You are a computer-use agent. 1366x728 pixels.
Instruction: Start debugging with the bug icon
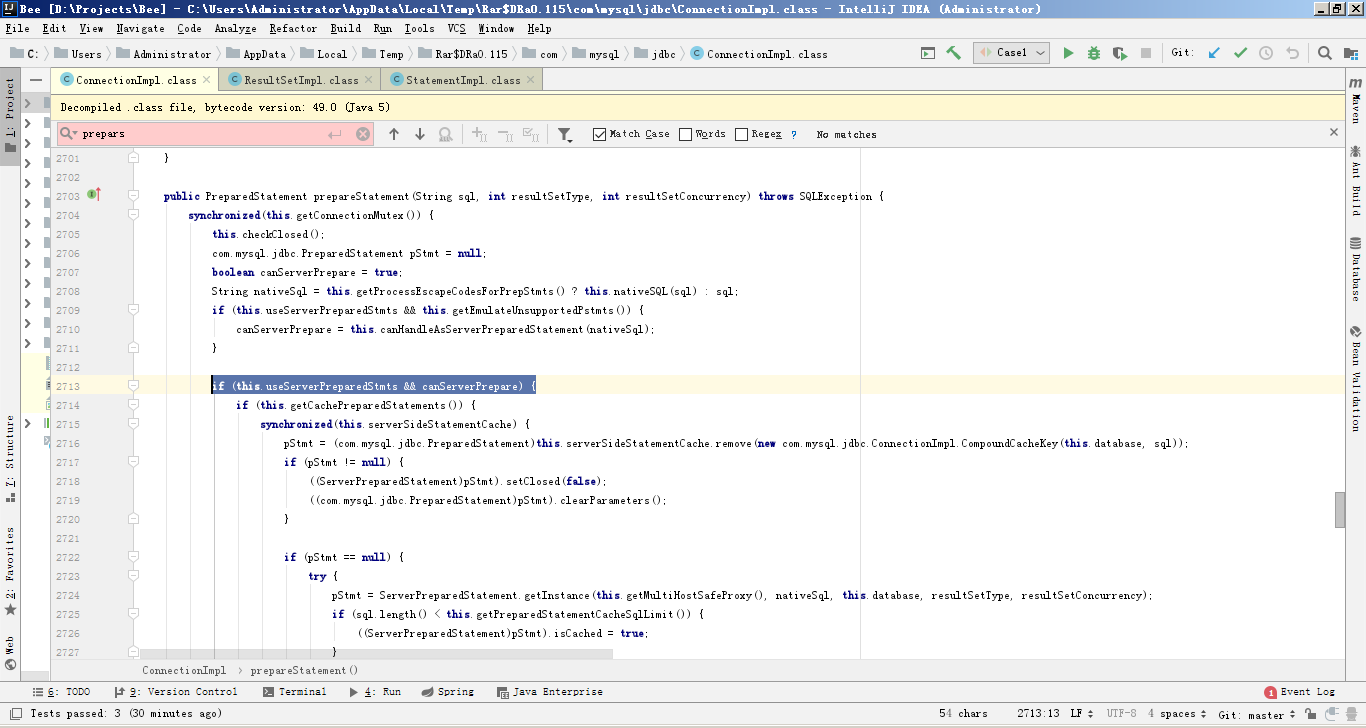click(1094, 53)
